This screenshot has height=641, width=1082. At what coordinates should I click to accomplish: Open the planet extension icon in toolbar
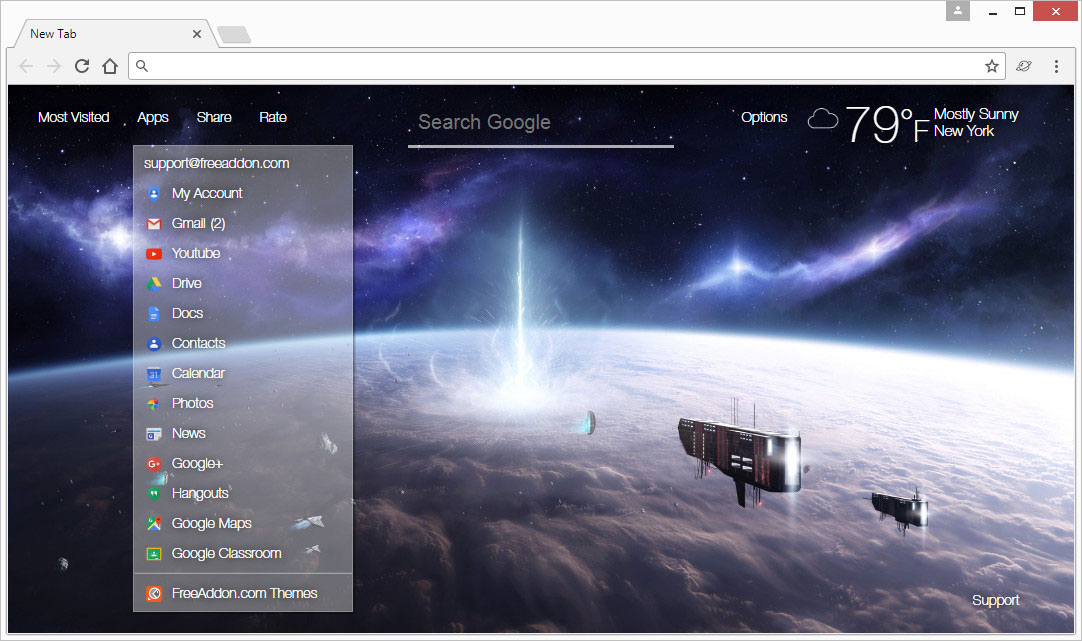point(1024,66)
